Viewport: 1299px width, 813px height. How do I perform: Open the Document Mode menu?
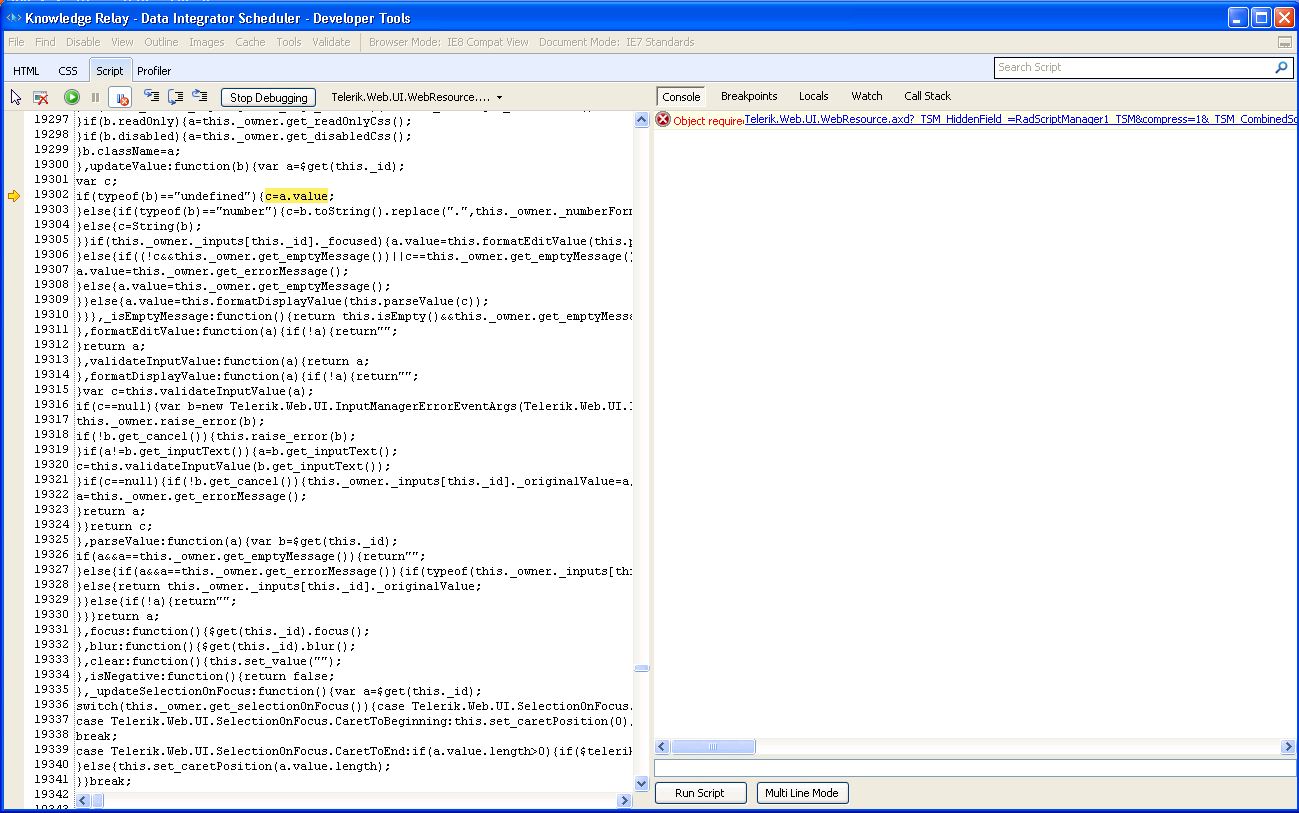[x=616, y=42]
